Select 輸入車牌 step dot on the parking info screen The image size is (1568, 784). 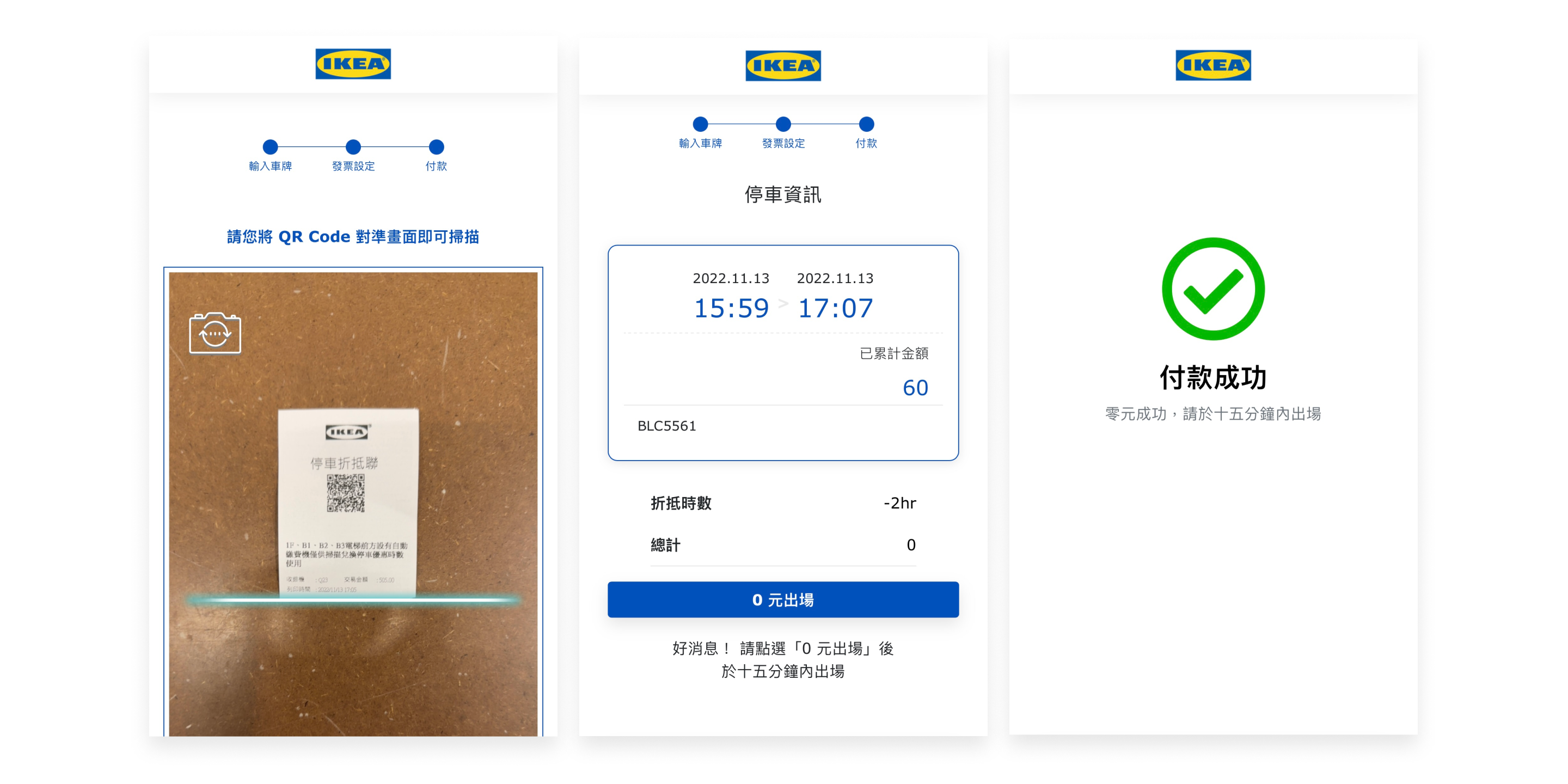coord(701,124)
